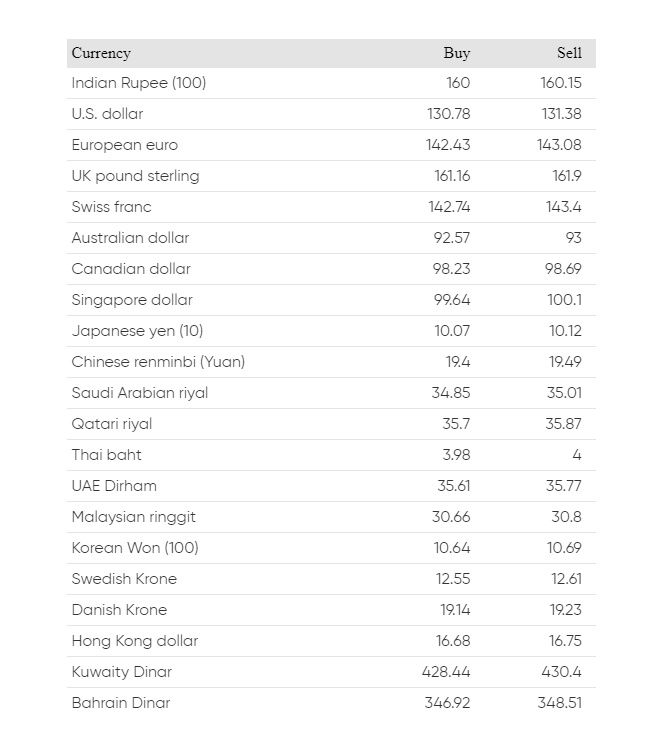This screenshot has width=657, height=743.
Task: Click Singapore dollar sell rate 100.1
Action: coord(564,300)
